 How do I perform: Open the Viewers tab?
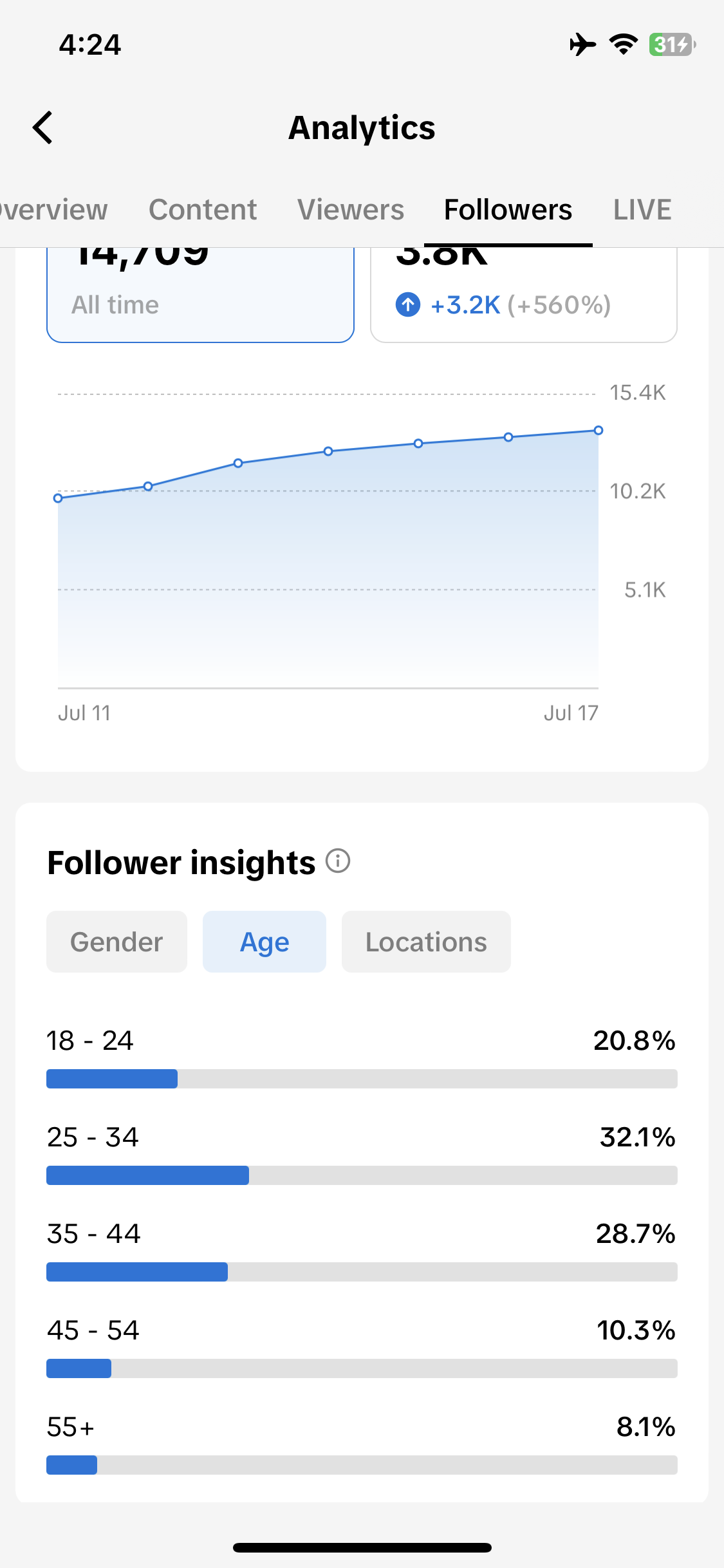(351, 210)
